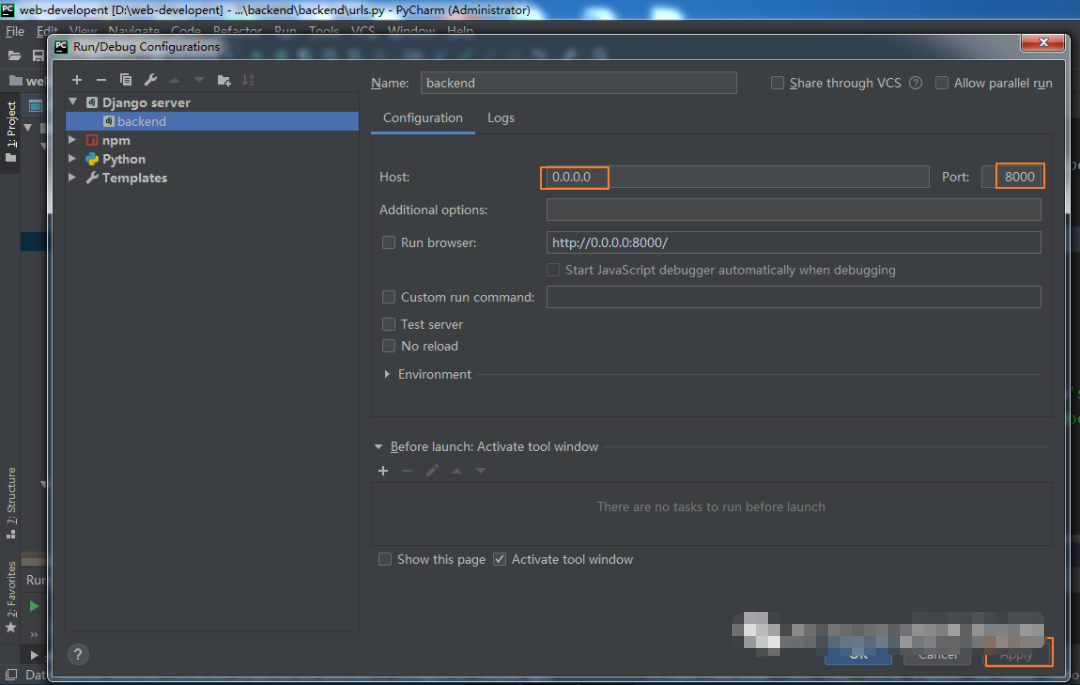This screenshot has width=1080, height=685.
Task: Open 7: Structure tool window tab
Action: pyautogui.click(x=11, y=504)
